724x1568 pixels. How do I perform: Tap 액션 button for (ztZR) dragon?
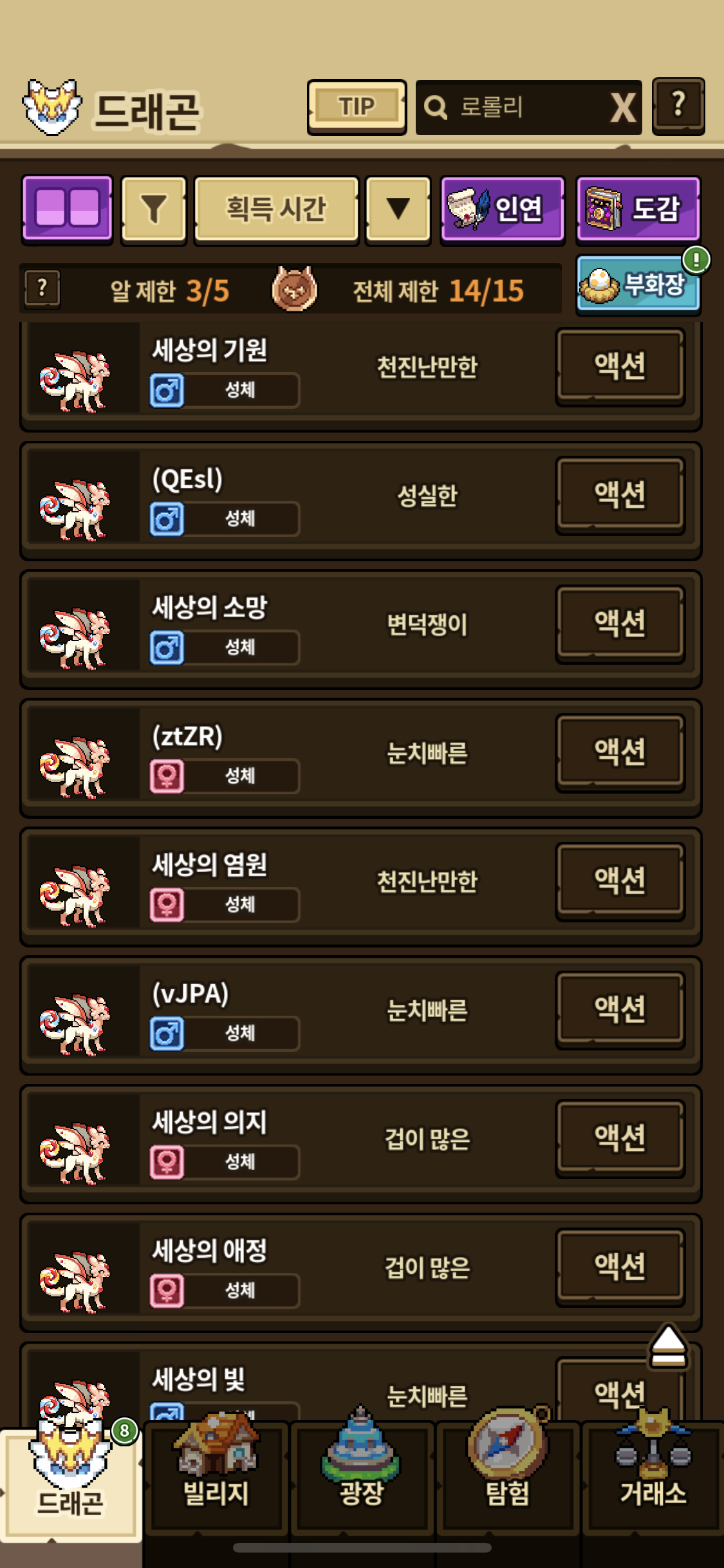[620, 751]
